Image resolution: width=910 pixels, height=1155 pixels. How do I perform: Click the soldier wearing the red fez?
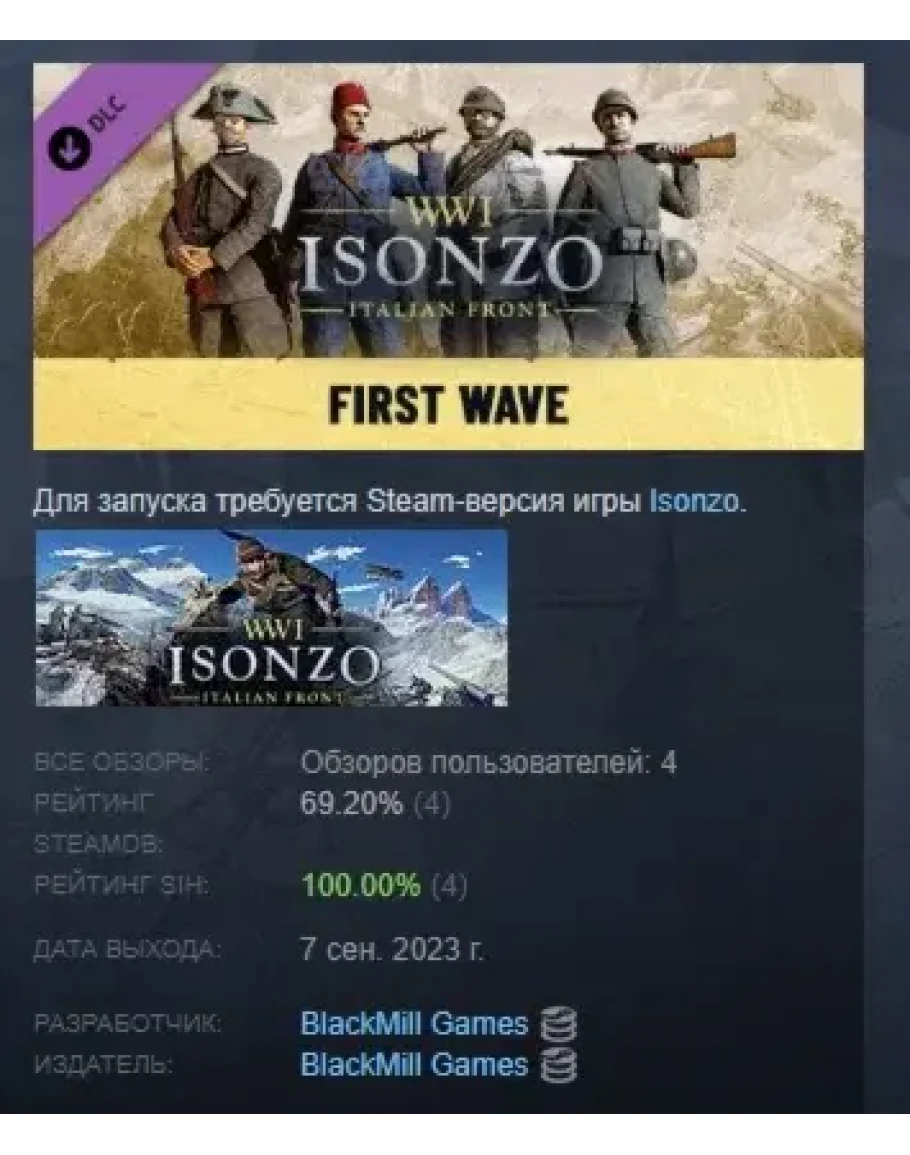click(x=354, y=221)
